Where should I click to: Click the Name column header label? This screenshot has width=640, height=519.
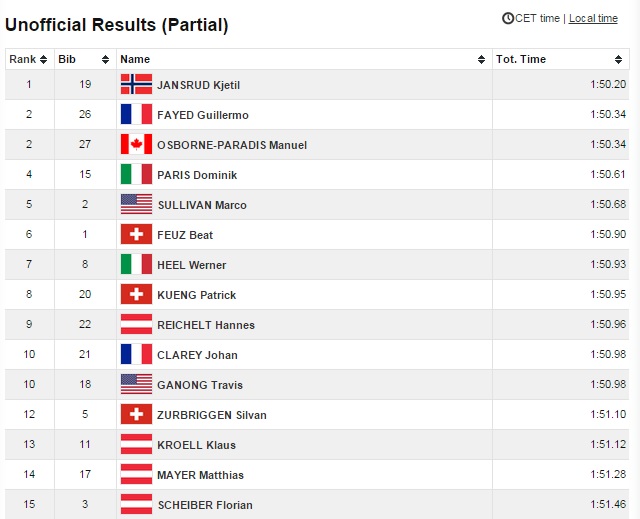point(135,59)
